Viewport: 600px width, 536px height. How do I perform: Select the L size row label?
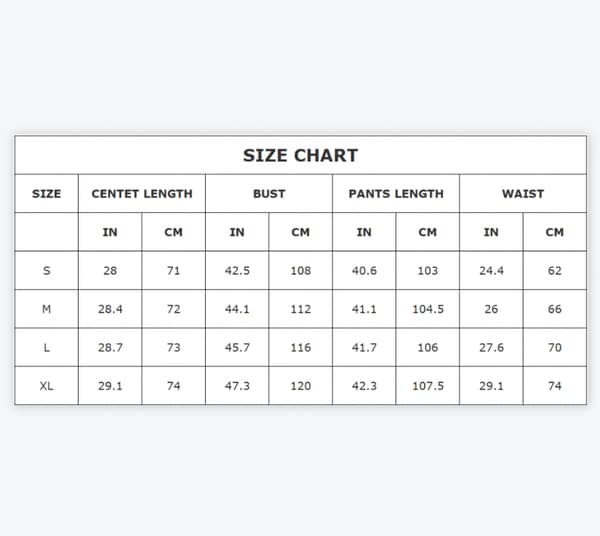[46, 347]
